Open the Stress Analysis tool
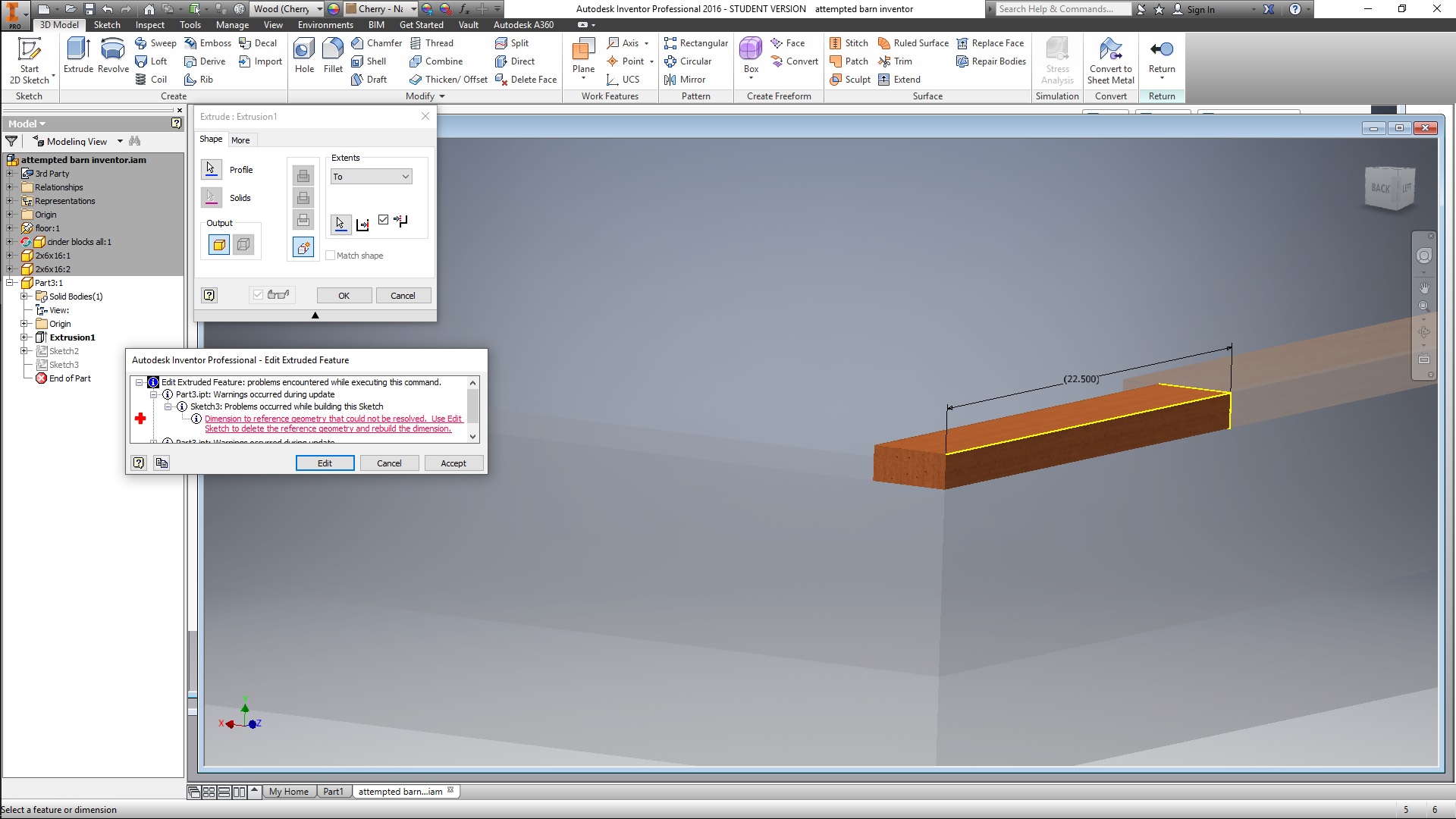The height and width of the screenshot is (819, 1456). click(x=1057, y=61)
